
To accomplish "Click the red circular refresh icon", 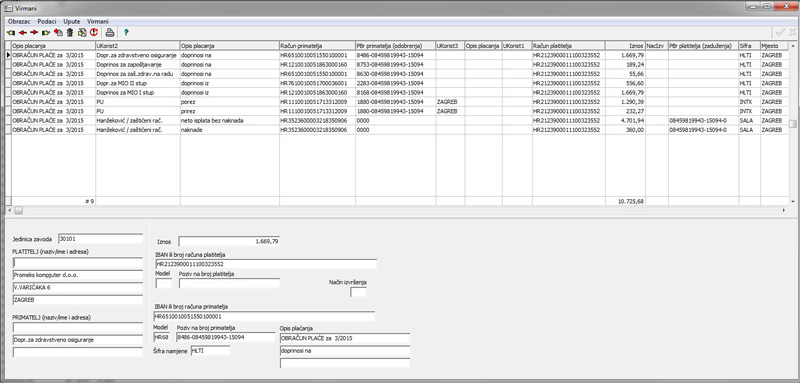I will pos(93,33).
